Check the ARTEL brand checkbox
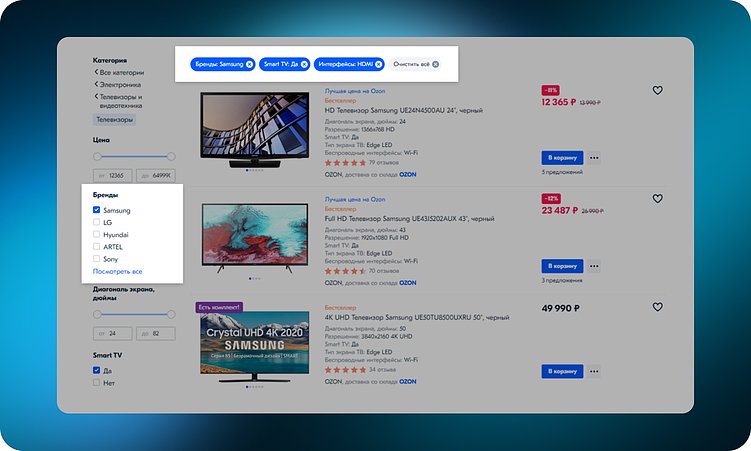The image size is (751, 451). [x=96, y=247]
